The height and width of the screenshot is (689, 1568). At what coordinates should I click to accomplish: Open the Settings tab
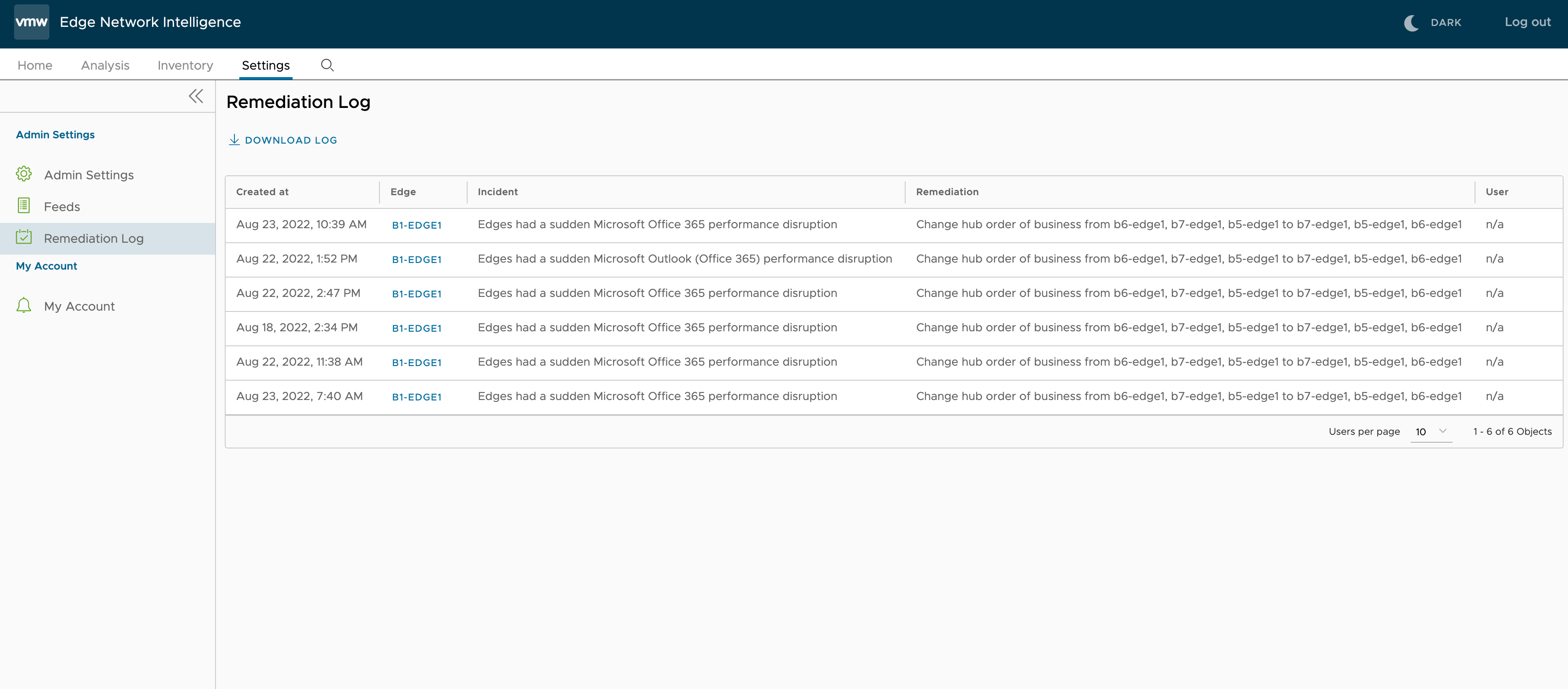(x=265, y=65)
